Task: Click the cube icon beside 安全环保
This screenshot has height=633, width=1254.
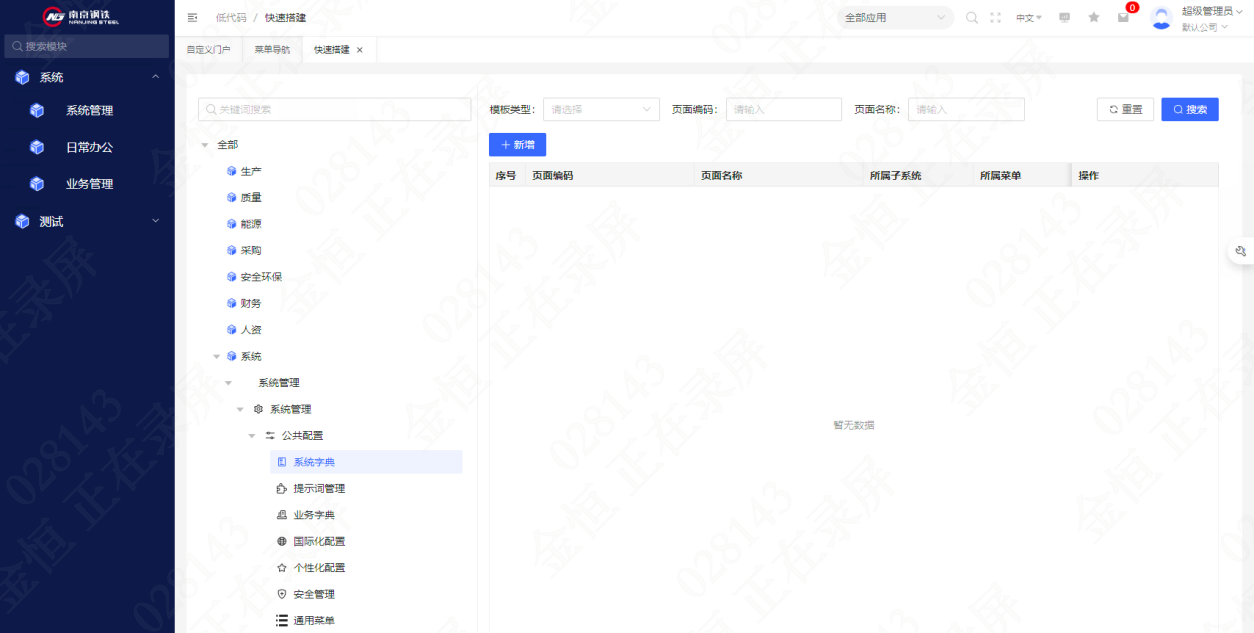Action: 232,277
